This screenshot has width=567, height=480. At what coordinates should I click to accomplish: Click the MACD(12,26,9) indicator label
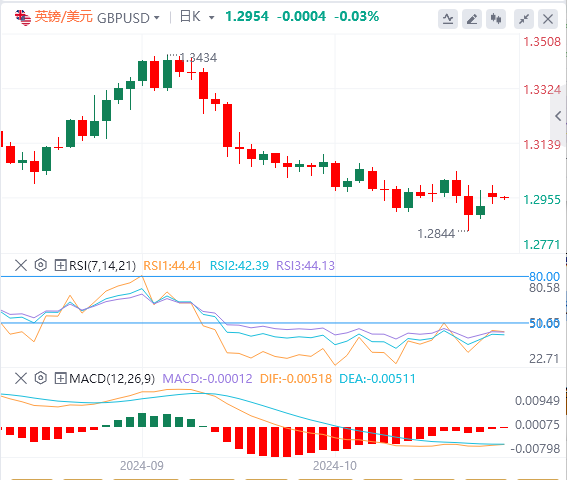112,378
